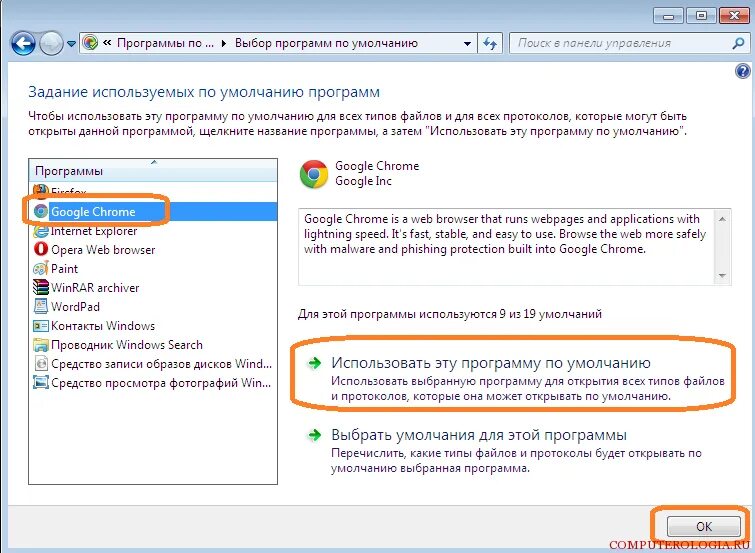Screen dimensions: 755x553
Task: Confirm with the OK button
Action: (x=703, y=527)
